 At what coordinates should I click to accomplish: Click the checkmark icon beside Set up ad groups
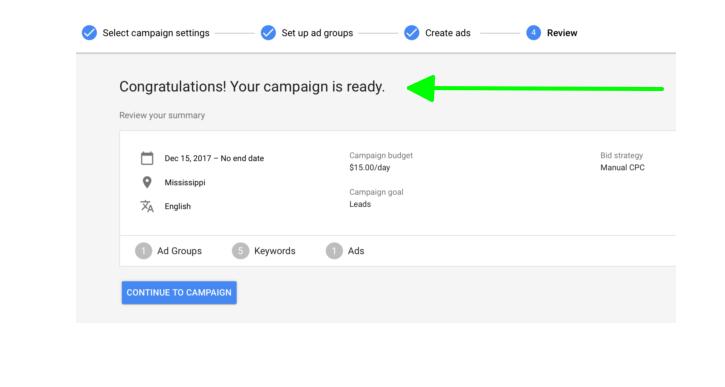(268, 33)
